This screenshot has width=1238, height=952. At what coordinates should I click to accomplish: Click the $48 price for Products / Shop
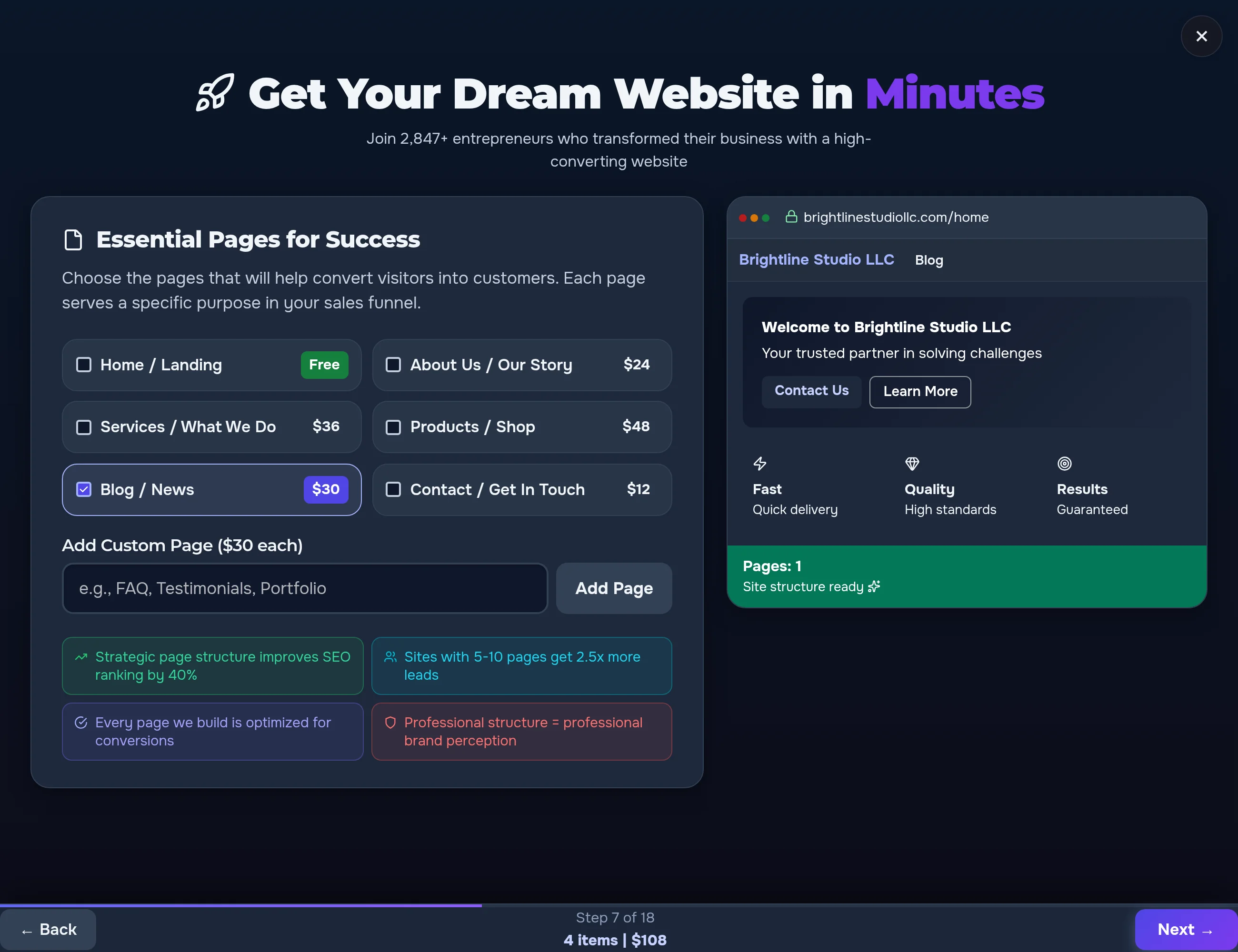(x=636, y=426)
